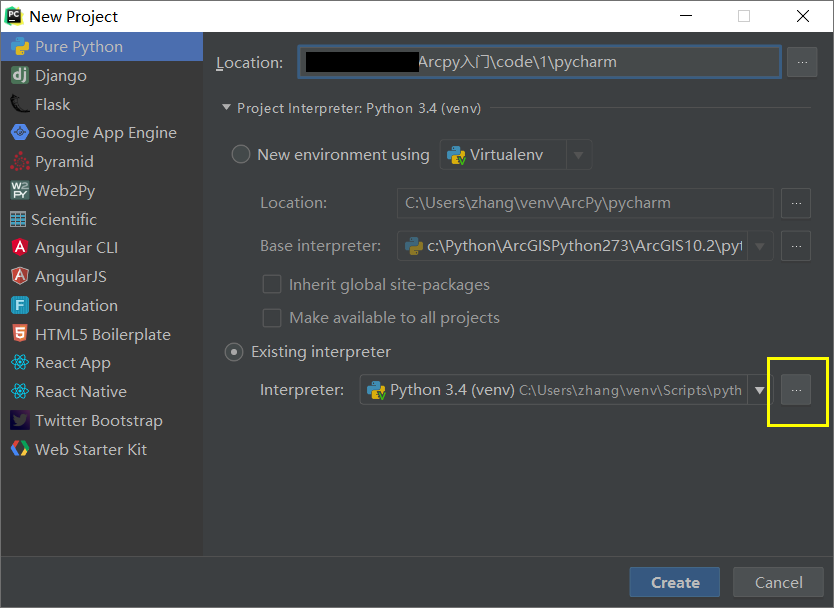
Task: Select HTML5 Boilerplate in project list
Action: click(102, 334)
